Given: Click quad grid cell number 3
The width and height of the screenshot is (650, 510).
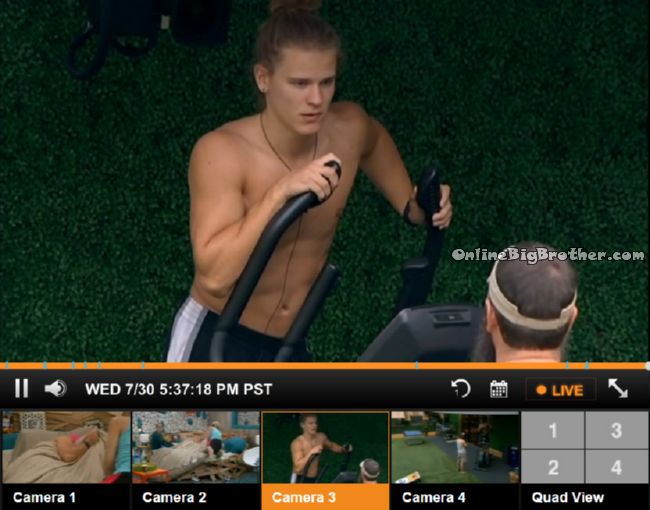Looking at the screenshot, I should [616, 430].
